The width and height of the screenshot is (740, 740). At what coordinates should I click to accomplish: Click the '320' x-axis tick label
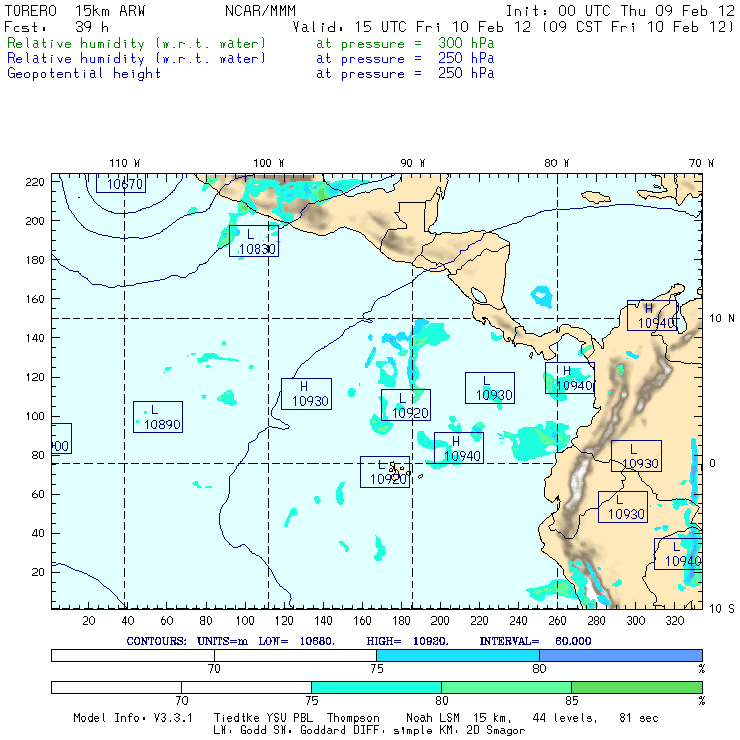pyautogui.click(x=675, y=621)
